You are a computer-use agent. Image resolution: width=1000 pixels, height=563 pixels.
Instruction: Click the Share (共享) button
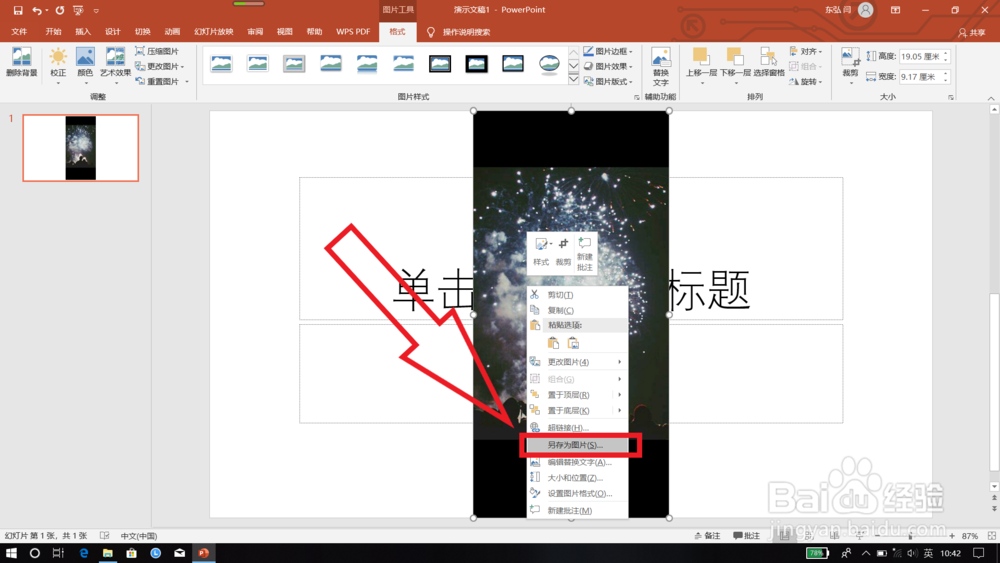click(971, 33)
